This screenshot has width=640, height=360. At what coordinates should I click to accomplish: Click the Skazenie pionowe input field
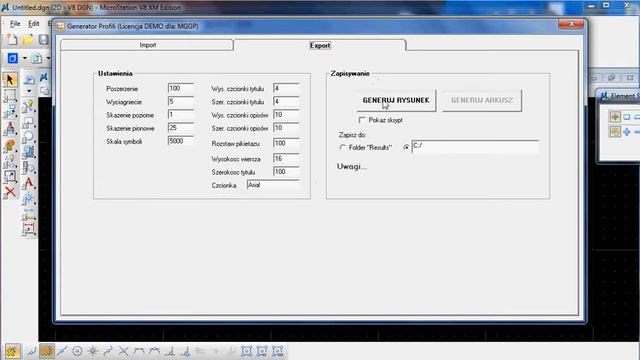click(x=181, y=128)
